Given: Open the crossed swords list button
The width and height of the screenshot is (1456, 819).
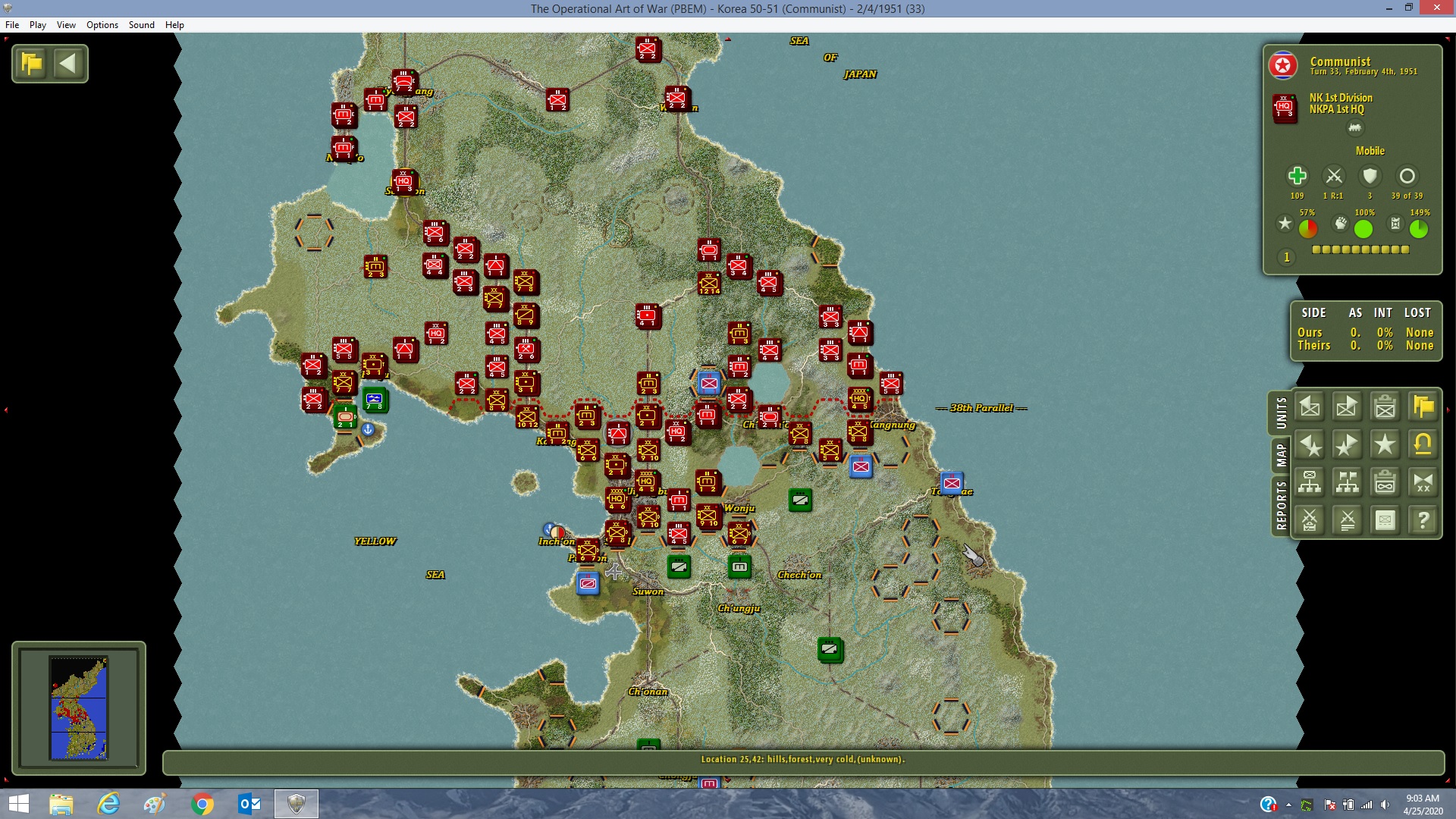Looking at the screenshot, I should coord(1348,520).
